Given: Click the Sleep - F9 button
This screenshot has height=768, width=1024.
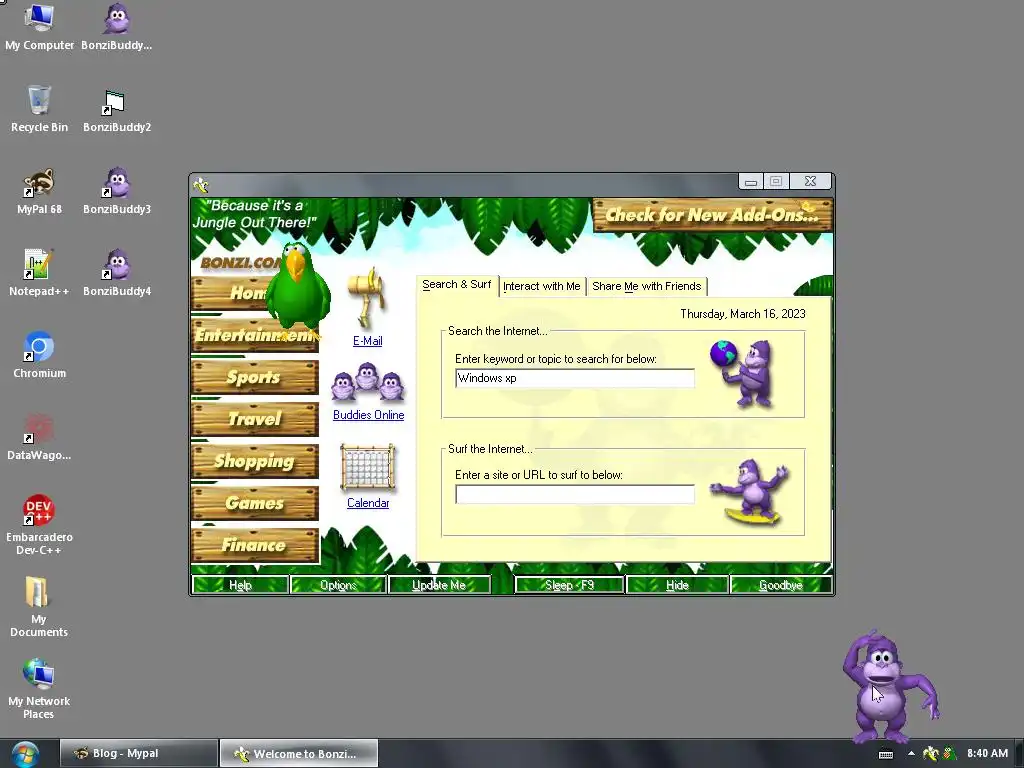Looking at the screenshot, I should coord(569,585).
